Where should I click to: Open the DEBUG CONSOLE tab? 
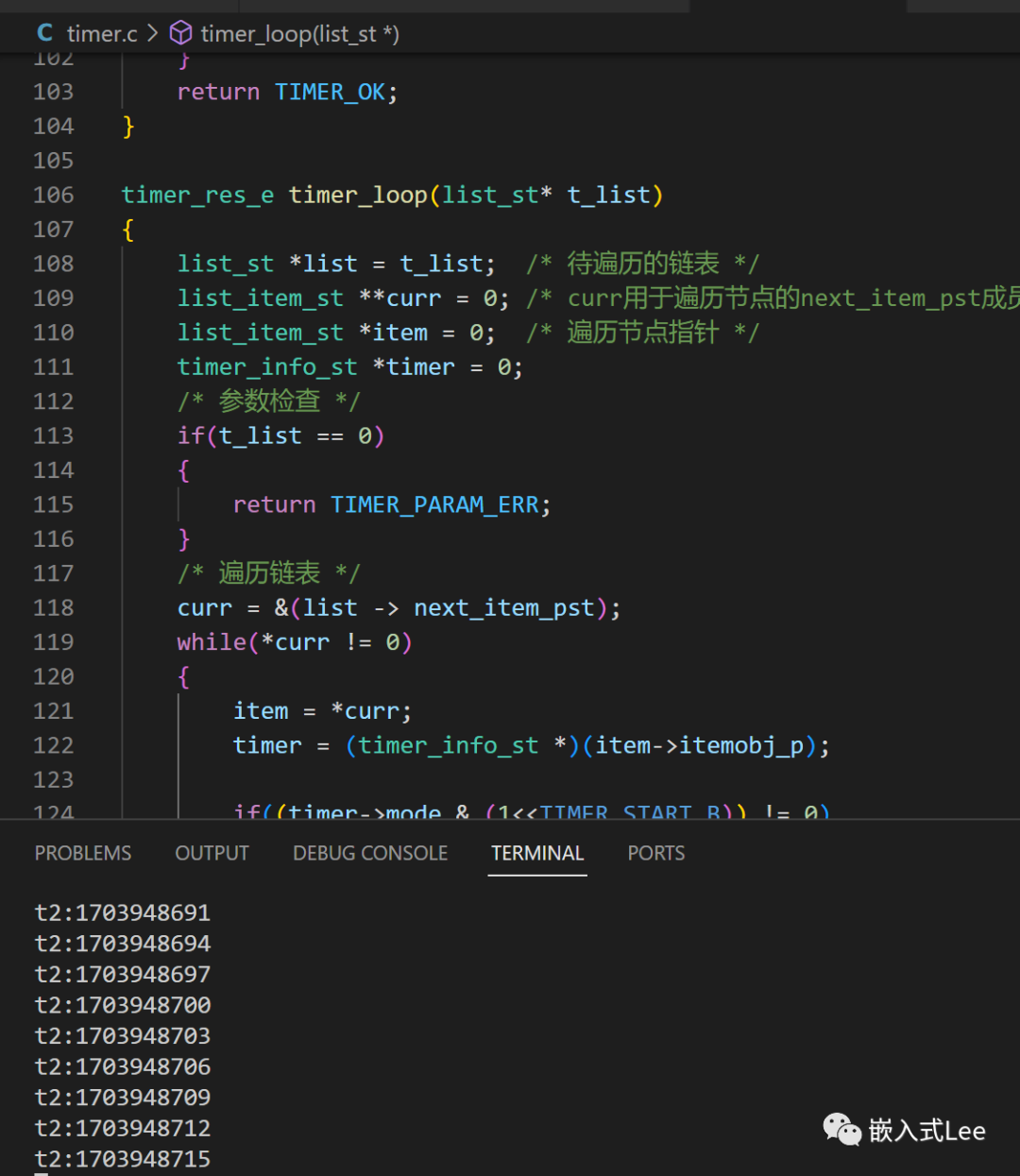(x=370, y=853)
